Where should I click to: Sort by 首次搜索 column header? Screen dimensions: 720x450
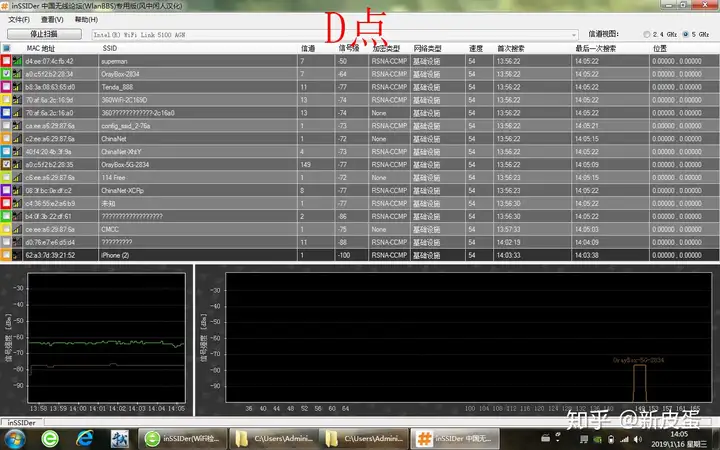[x=511, y=48]
